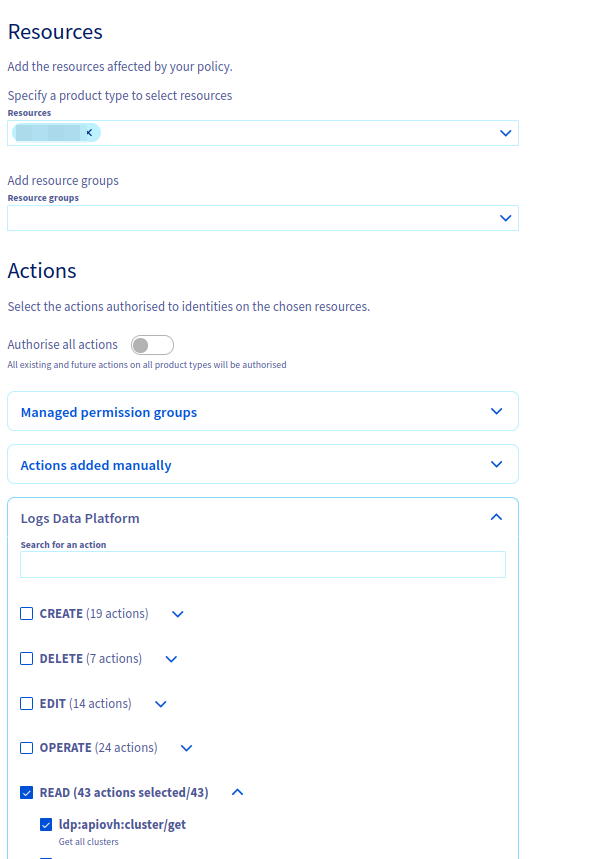Remove the selected resource chip
This screenshot has width=595, height=859.
pyautogui.click(x=88, y=132)
